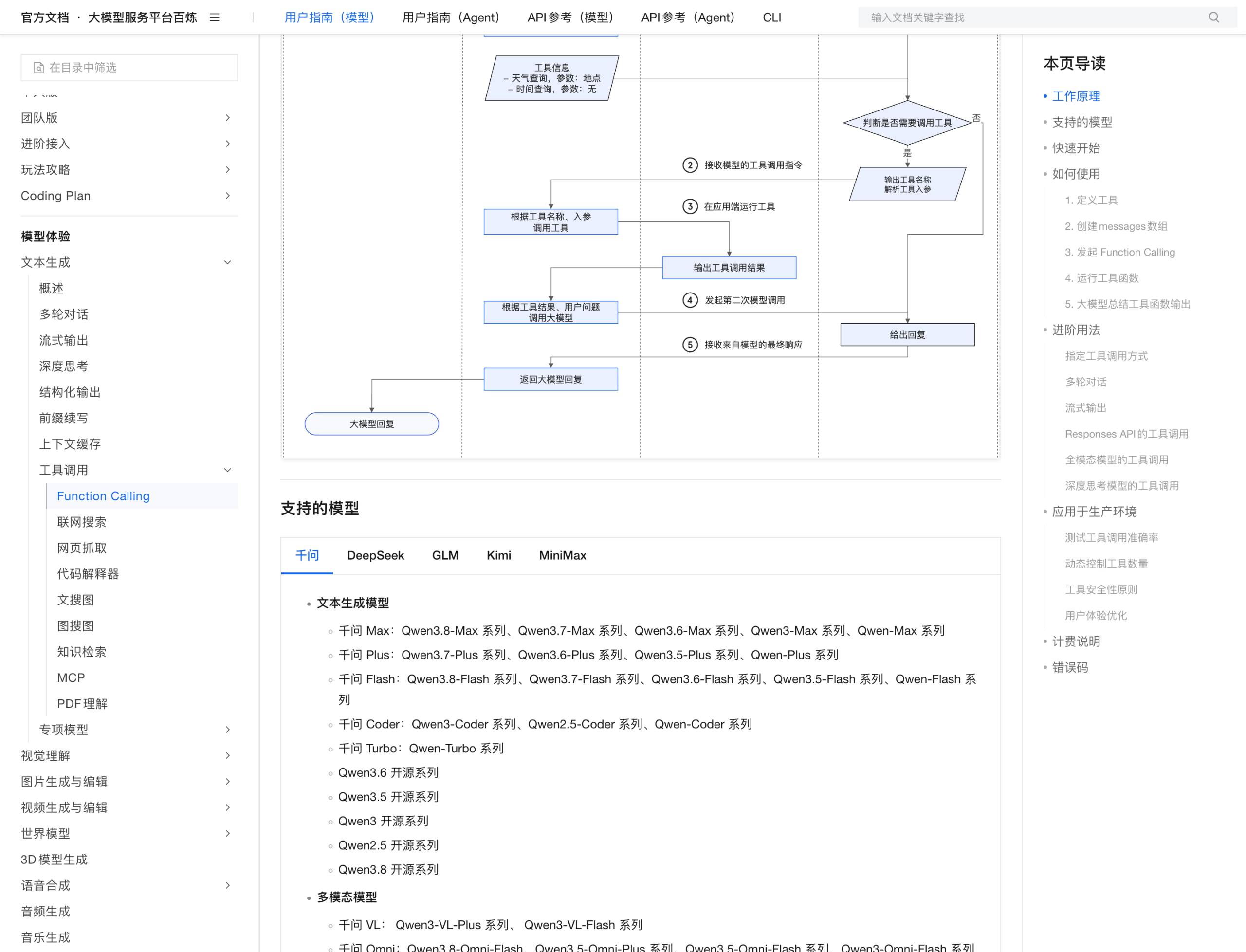
Task: Expand the 团队版 section
Action: [x=228, y=118]
